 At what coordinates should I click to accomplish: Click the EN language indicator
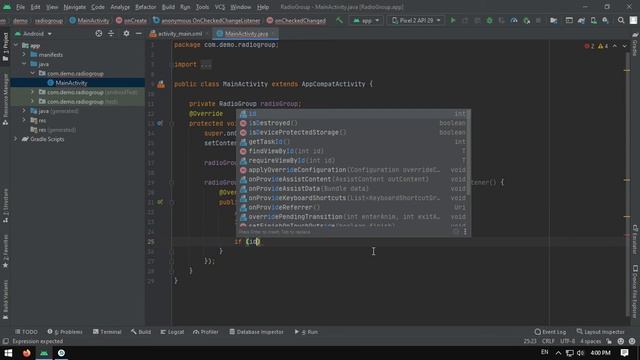click(544, 352)
